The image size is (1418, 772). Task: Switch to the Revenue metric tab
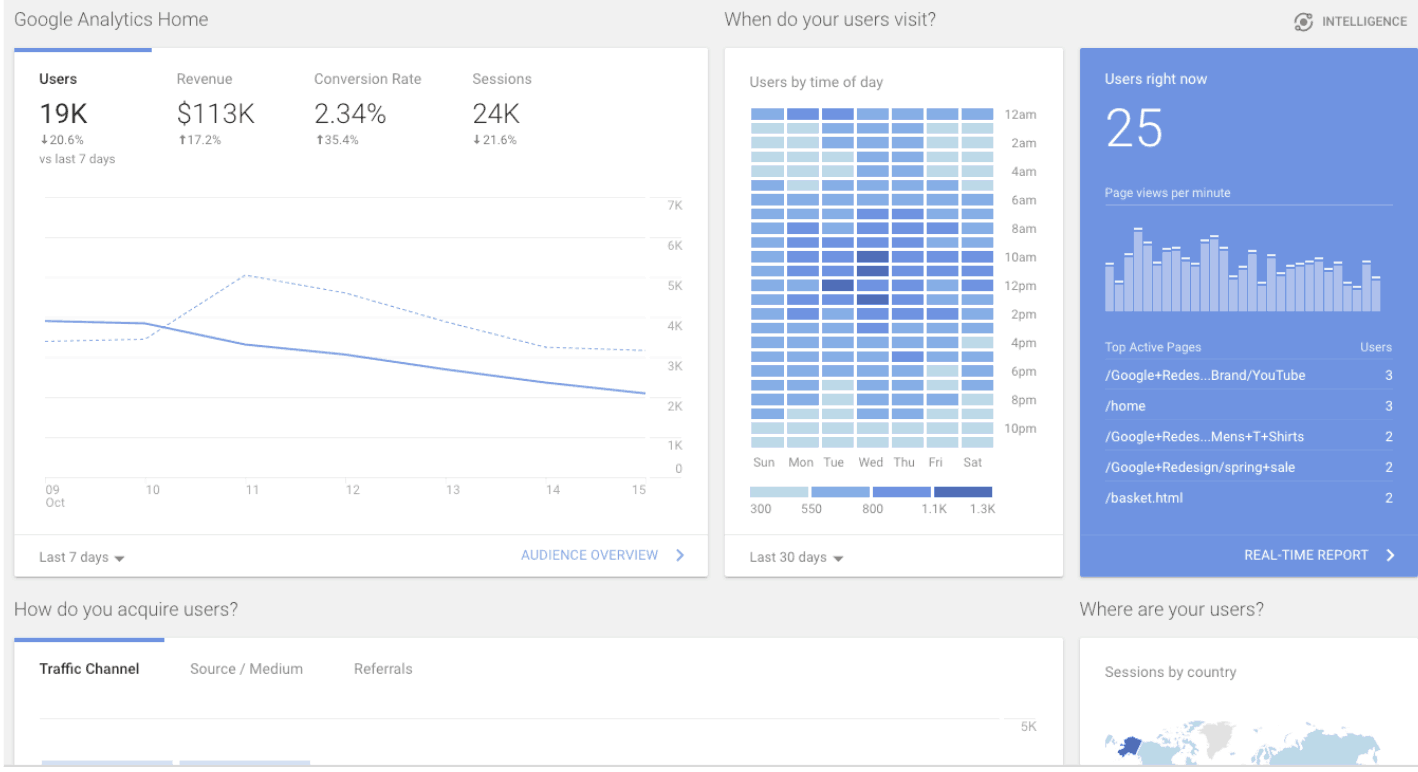204,79
